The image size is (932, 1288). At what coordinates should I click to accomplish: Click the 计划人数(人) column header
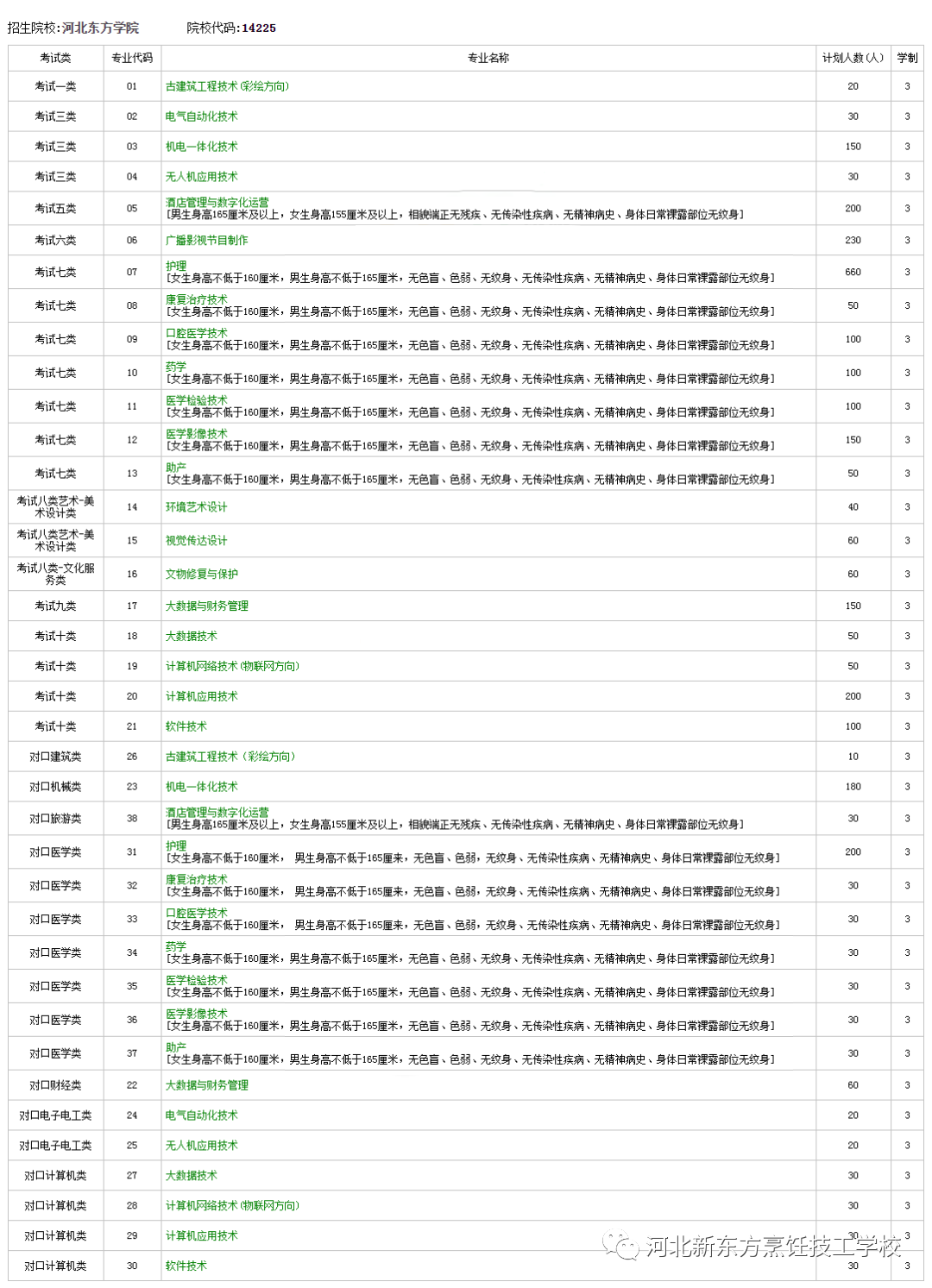[x=853, y=59]
